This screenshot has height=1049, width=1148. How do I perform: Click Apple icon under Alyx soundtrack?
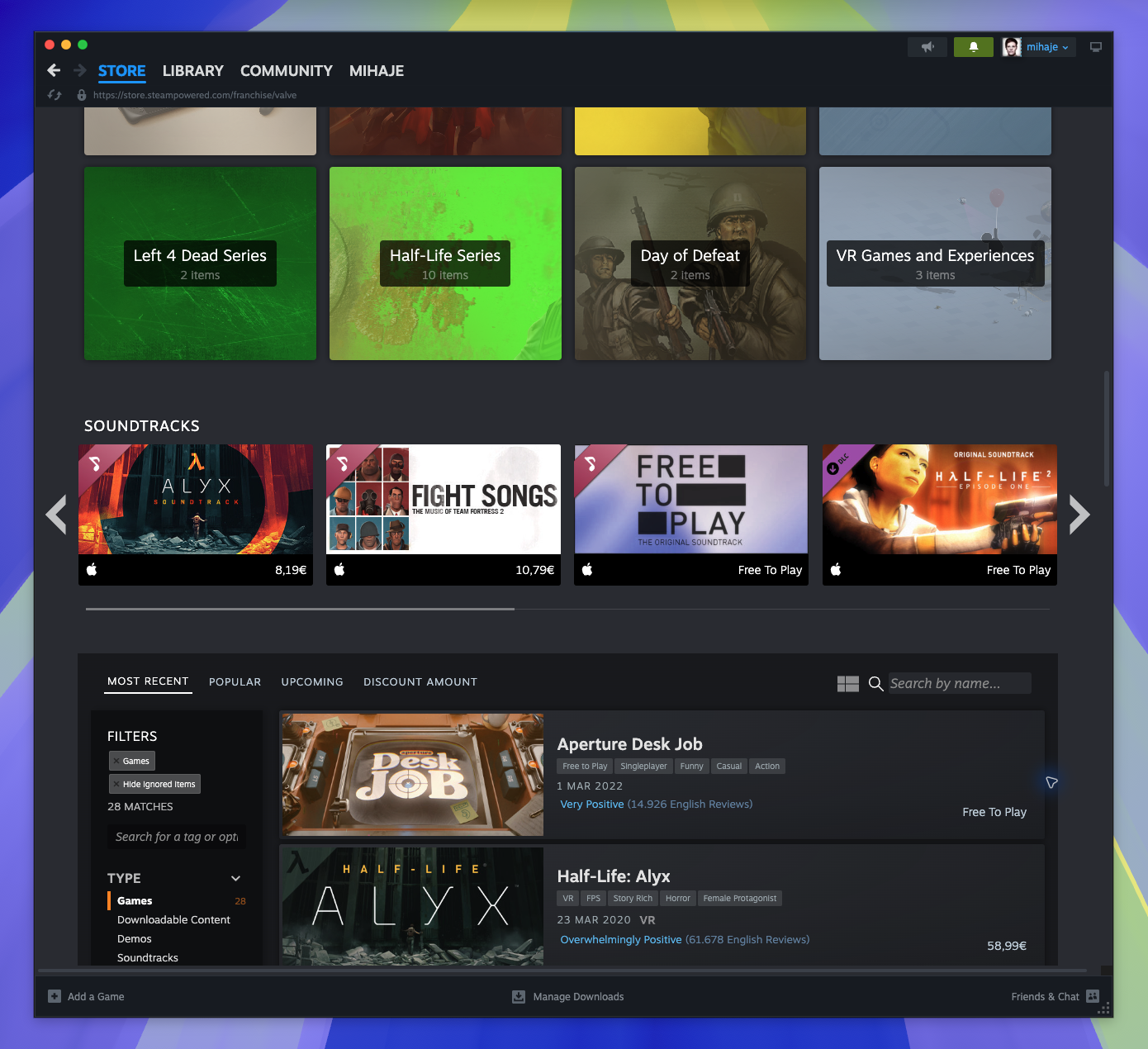[92, 569]
